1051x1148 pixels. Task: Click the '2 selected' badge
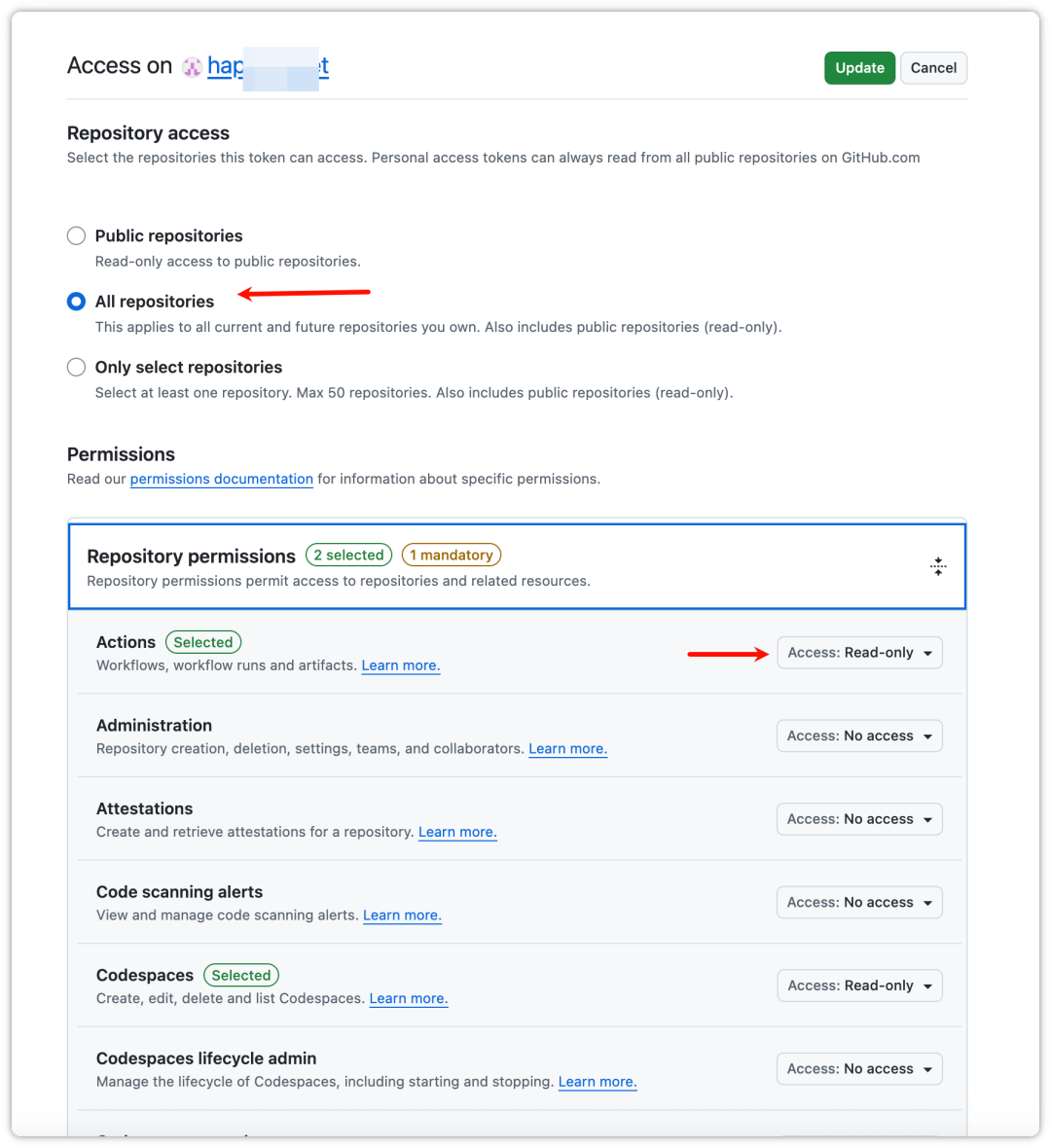coord(348,555)
